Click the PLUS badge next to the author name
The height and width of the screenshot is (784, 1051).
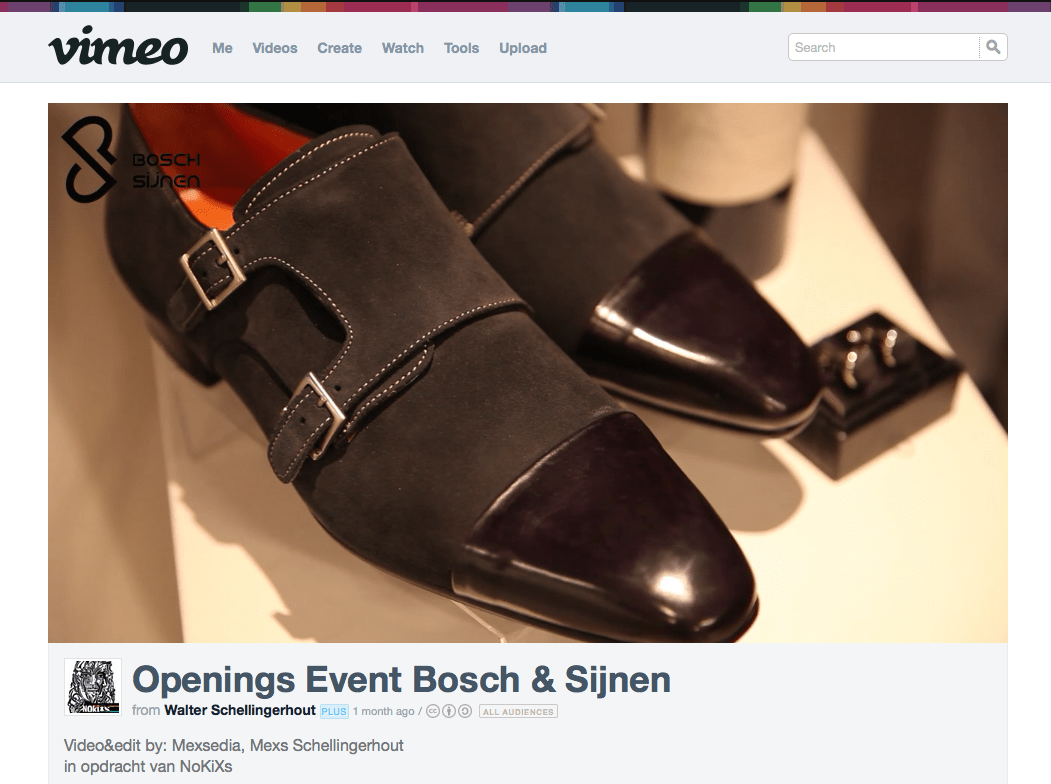[334, 712]
